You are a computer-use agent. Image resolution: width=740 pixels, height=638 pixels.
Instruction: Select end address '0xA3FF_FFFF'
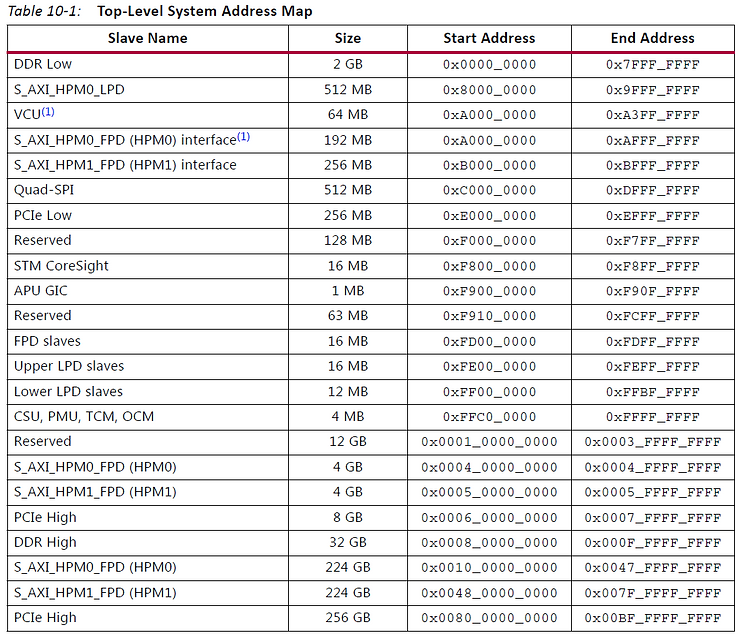click(653, 115)
